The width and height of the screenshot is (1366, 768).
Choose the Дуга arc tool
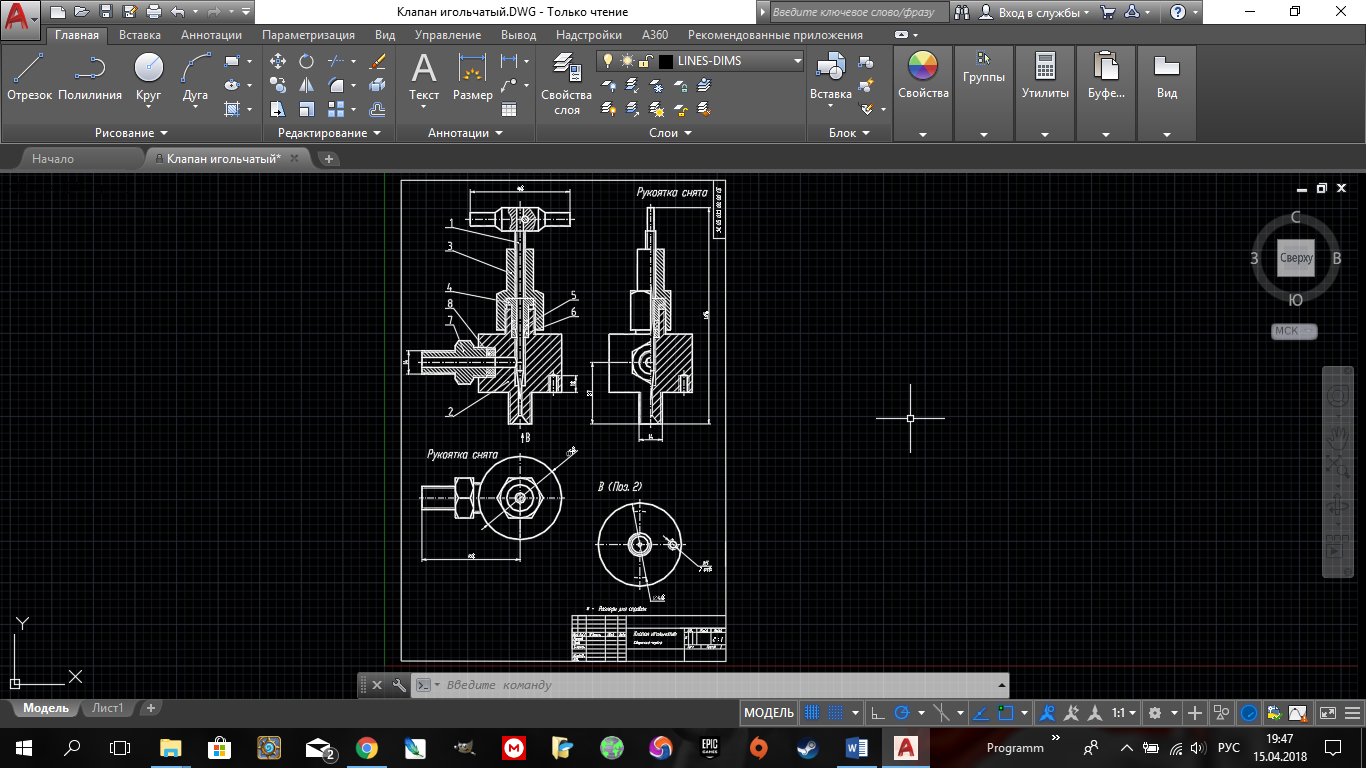[x=195, y=77]
